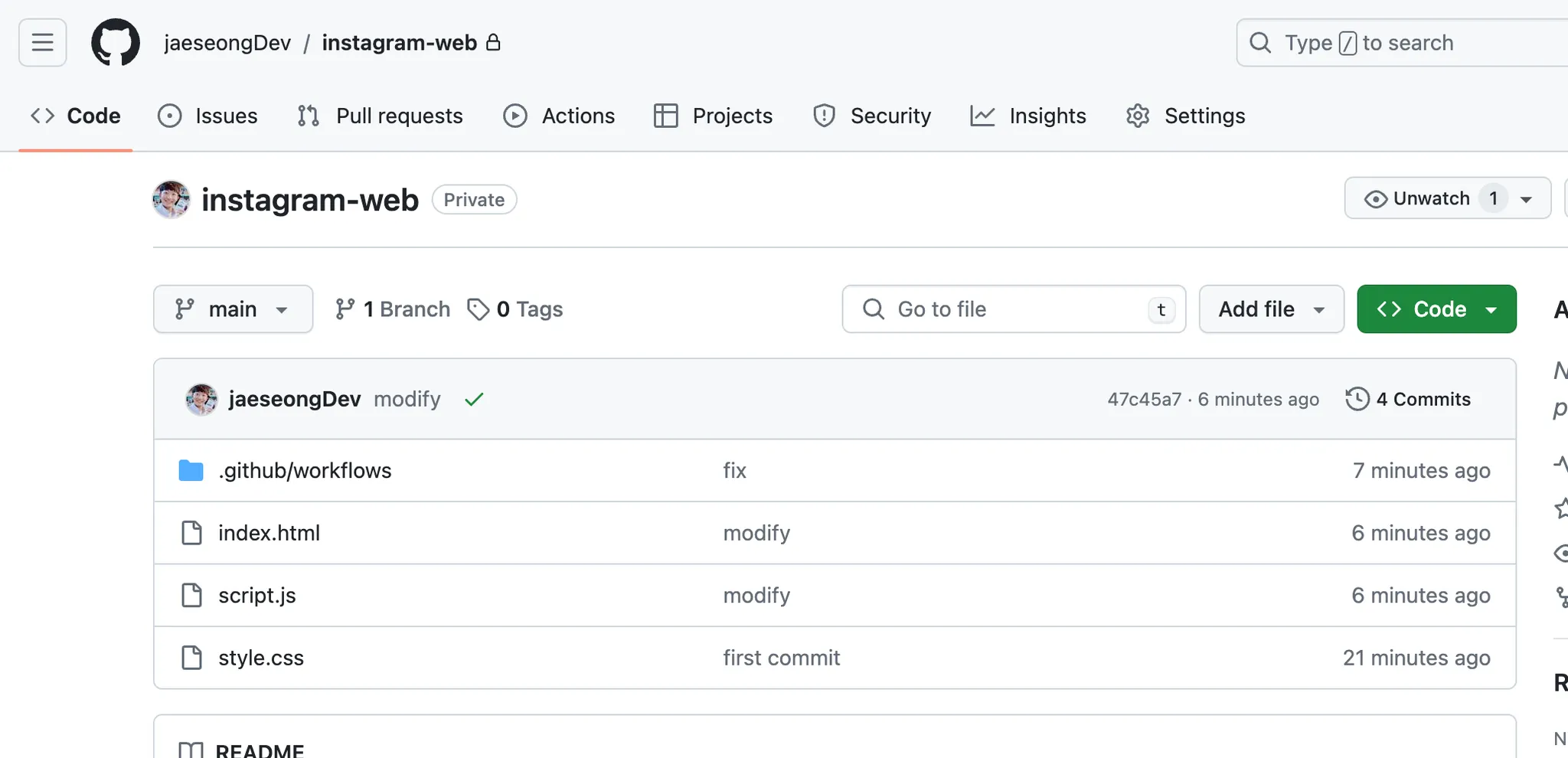
Task: Open the script.js file
Action: click(256, 596)
